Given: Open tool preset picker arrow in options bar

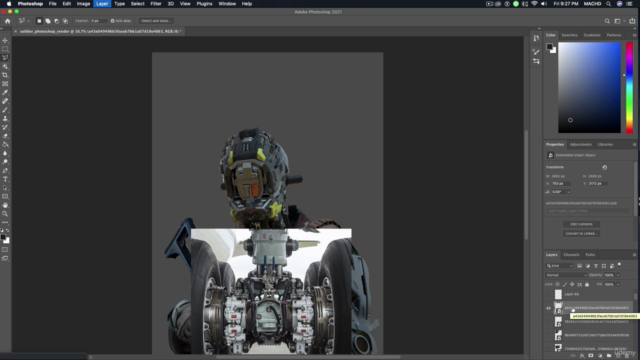Looking at the screenshot, I should (28, 21).
